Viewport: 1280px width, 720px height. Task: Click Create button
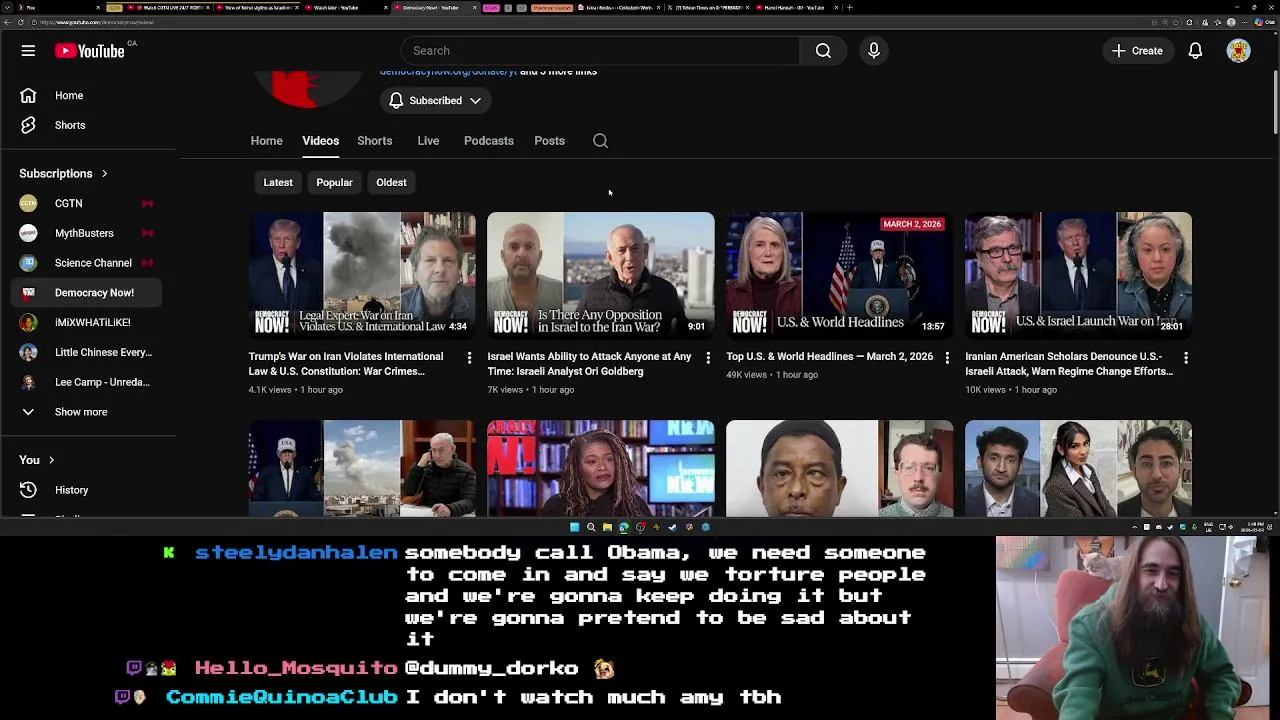coord(1137,51)
